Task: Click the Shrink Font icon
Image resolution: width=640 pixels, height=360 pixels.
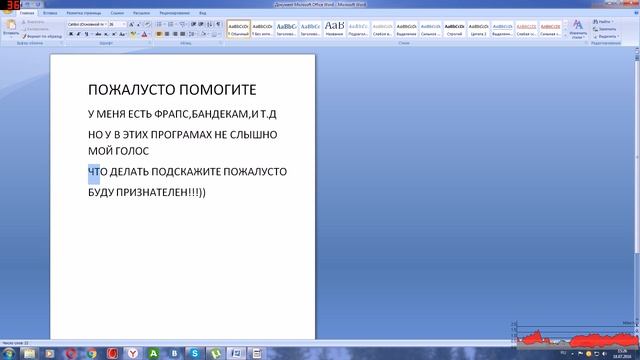Action: point(139,24)
